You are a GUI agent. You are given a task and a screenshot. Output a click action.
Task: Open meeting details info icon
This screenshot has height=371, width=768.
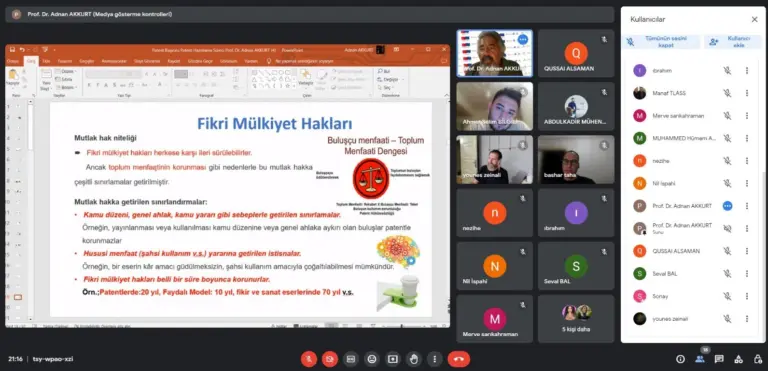[x=680, y=359]
